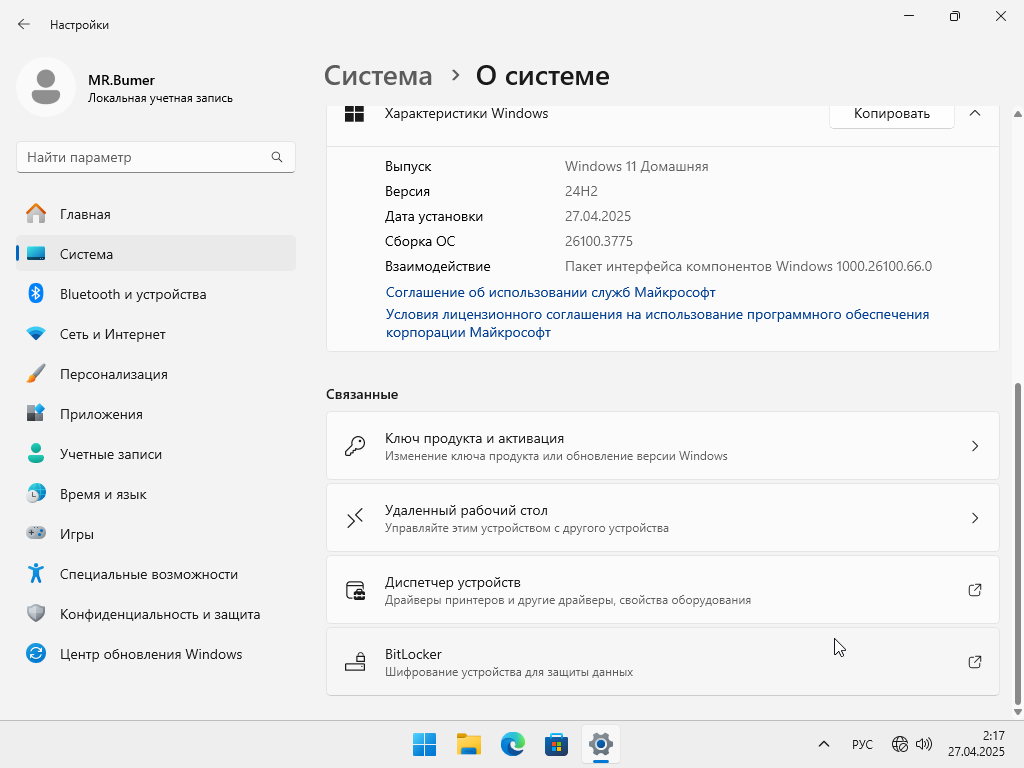Click Система in the breadcrumb header

click(379, 76)
